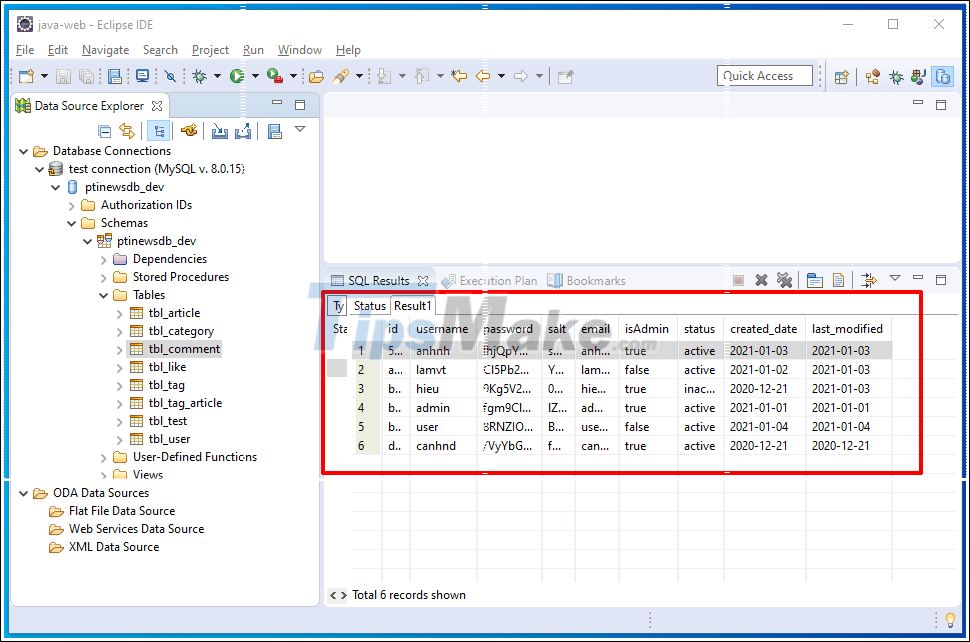Click the green Run icon in the toolbar
970x642 pixels.
tap(237, 75)
